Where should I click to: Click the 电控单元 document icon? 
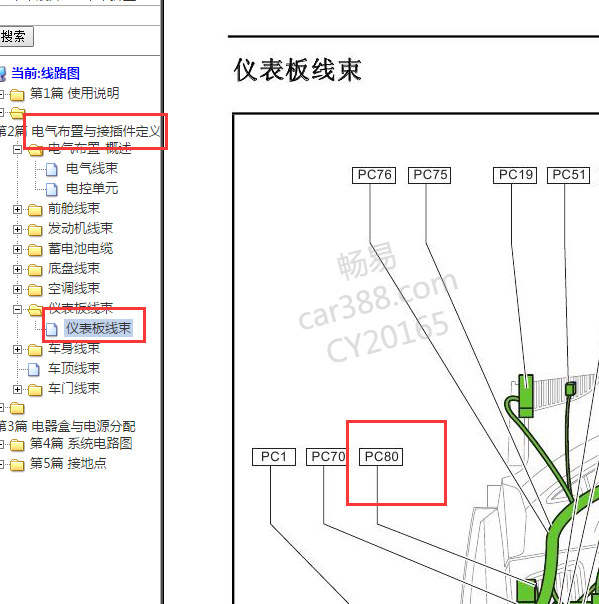pos(52,189)
